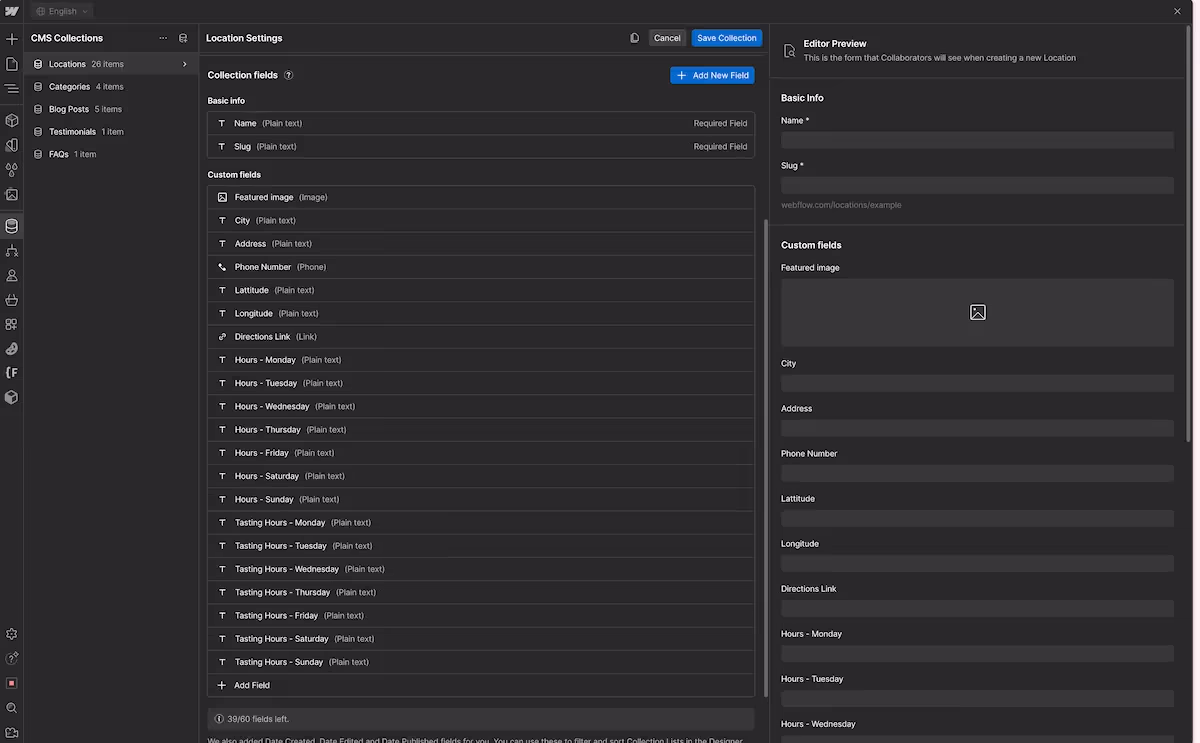
Task: Open the Directions Link field row
Action: click(481, 337)
